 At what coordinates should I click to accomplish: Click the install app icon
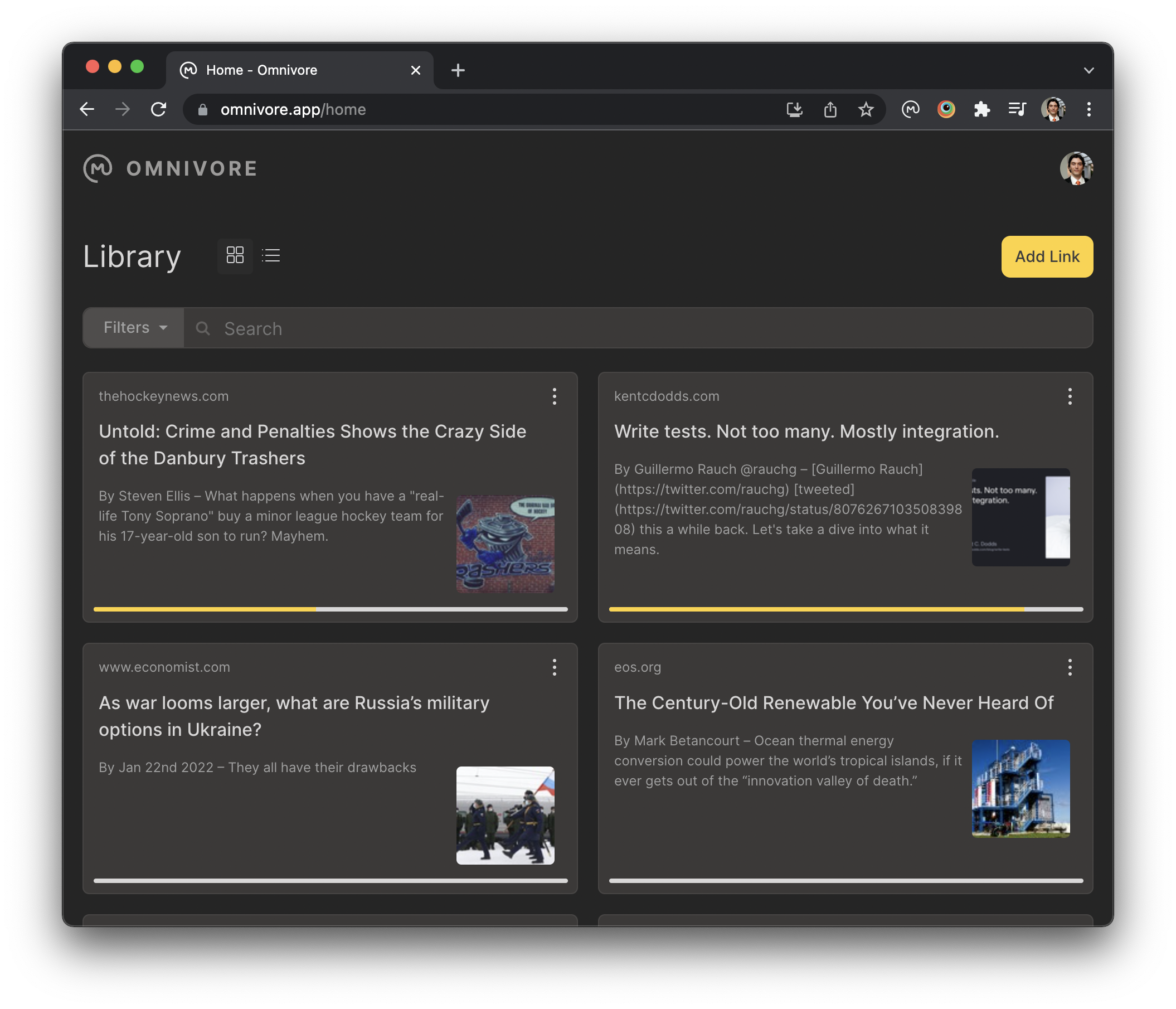point(794,109)
